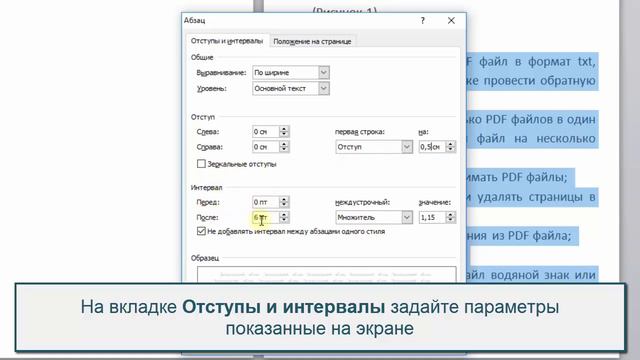Image resolution: width=640 pixels, height=360 pixels.
Task: Click the Слева indent field
Action: [266, 132]
